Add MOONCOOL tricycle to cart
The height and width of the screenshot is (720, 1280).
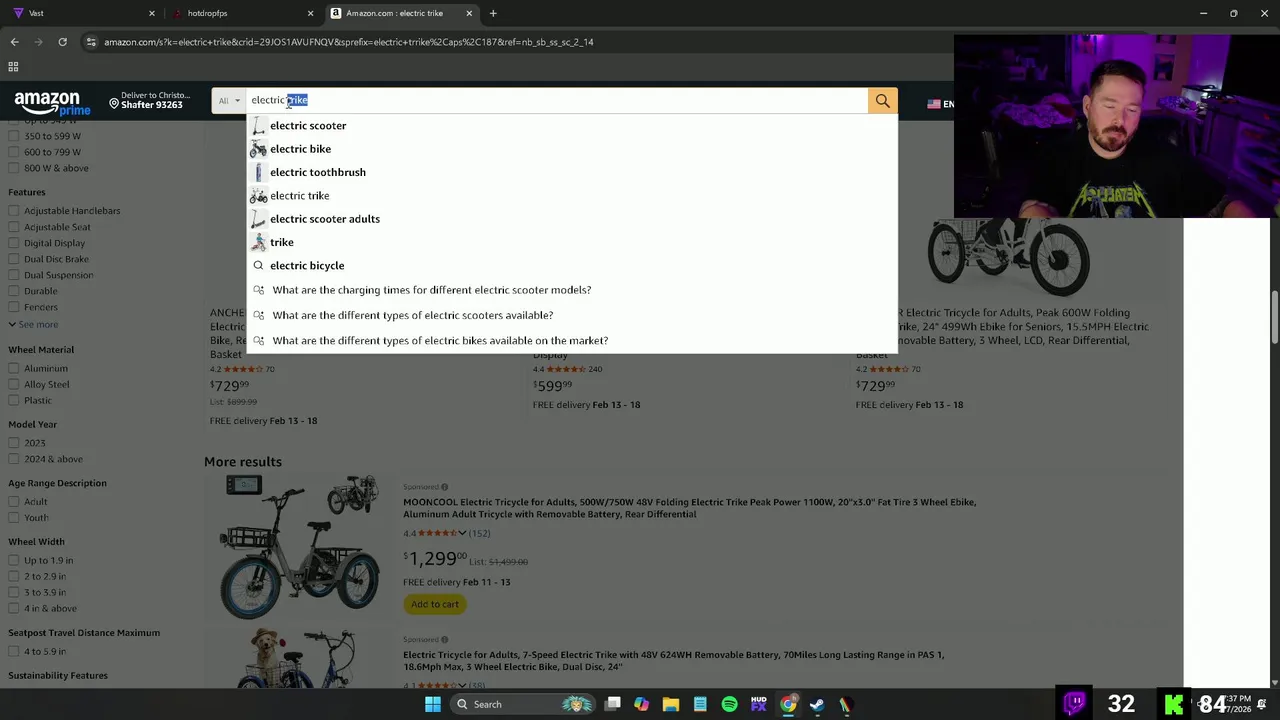pos(435,604)
